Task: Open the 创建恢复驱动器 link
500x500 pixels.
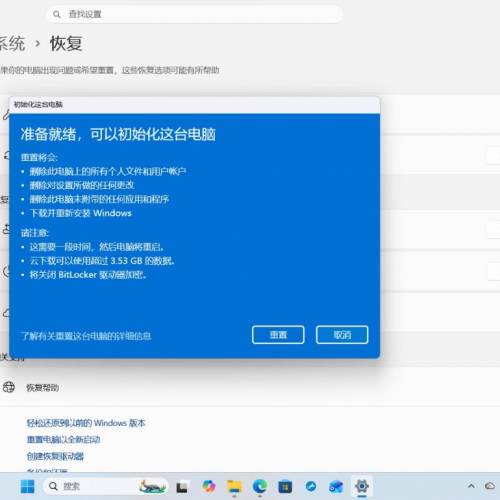Action: tap(55, 456)
